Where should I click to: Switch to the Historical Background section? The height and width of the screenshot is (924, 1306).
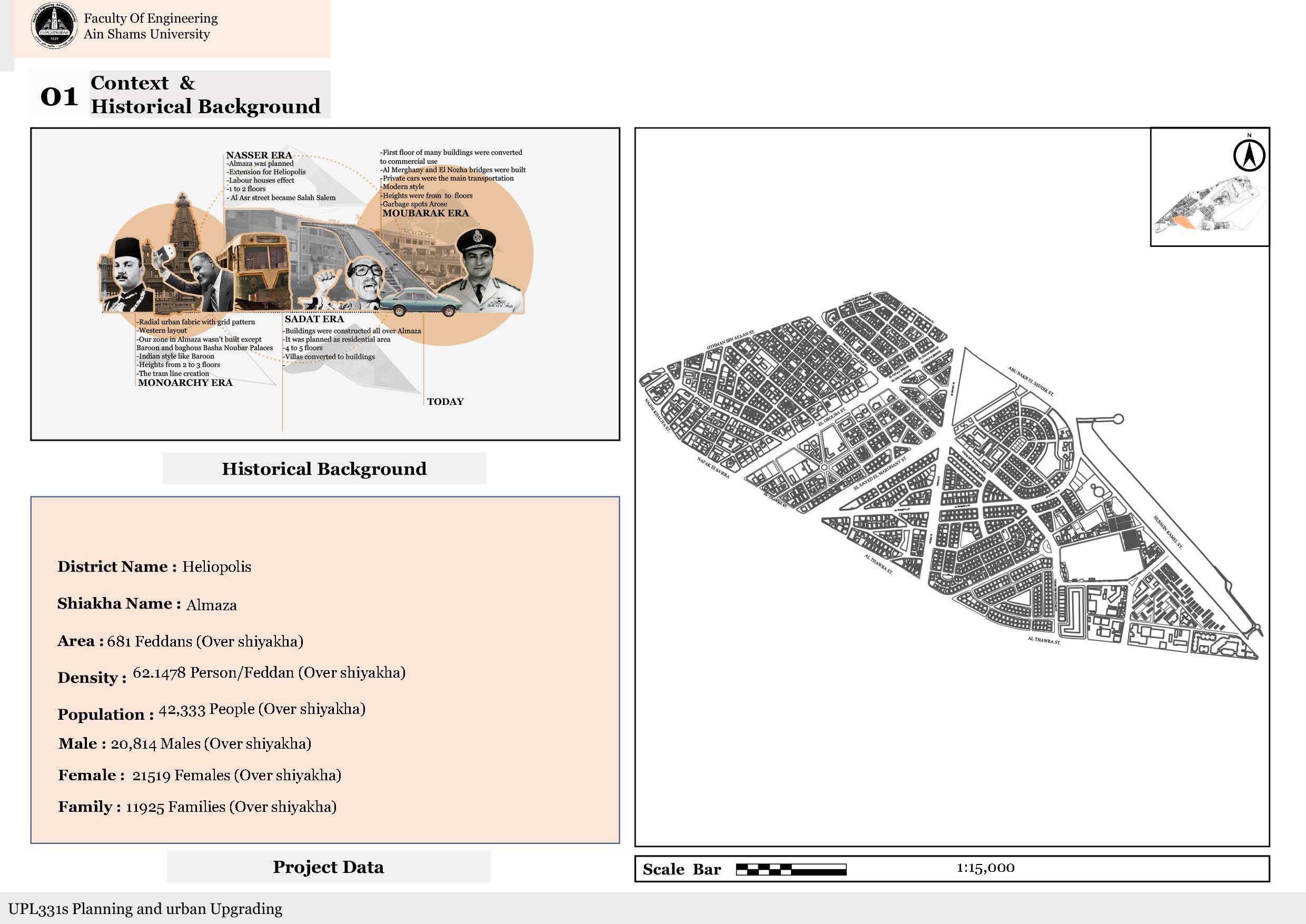[324, 469]
